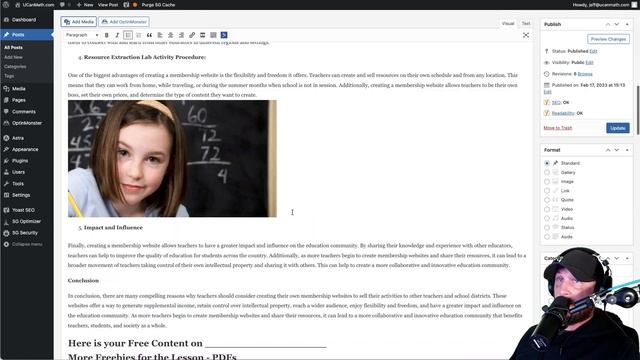Screen dimensions: 640x360
Task: Select the Video post format
Action: [x=547, y=209]
